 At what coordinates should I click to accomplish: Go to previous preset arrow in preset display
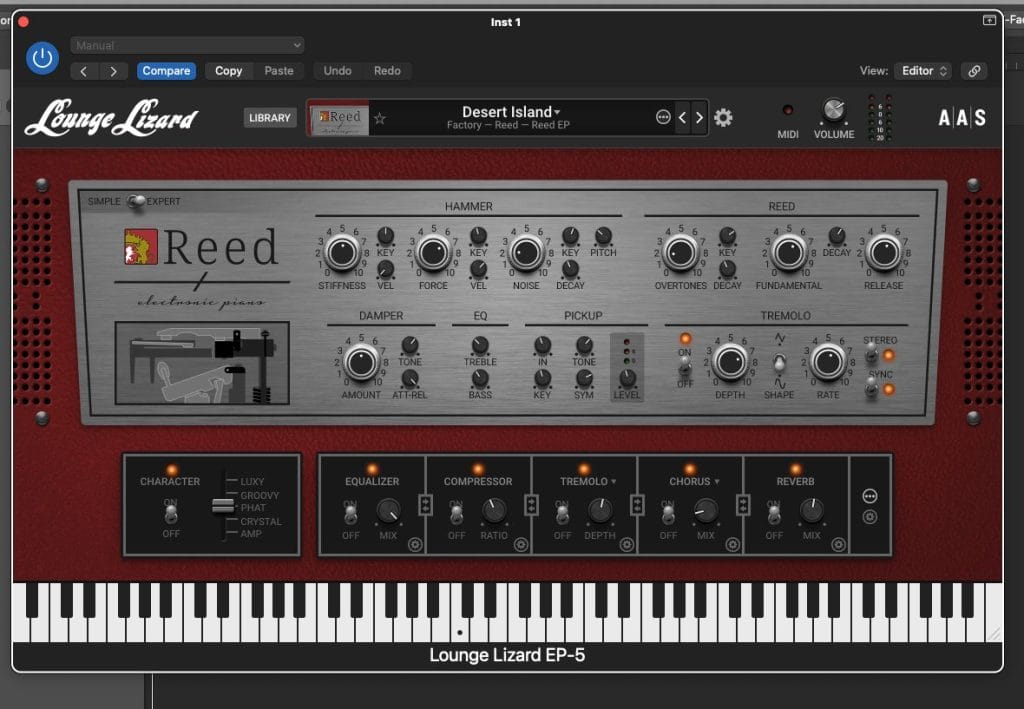pyautogui.click(x=682, y=118)
